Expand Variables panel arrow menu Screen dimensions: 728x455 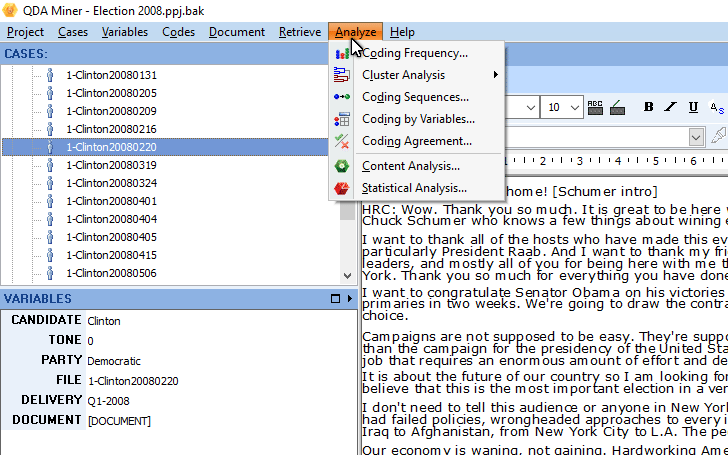coord(350,299)
